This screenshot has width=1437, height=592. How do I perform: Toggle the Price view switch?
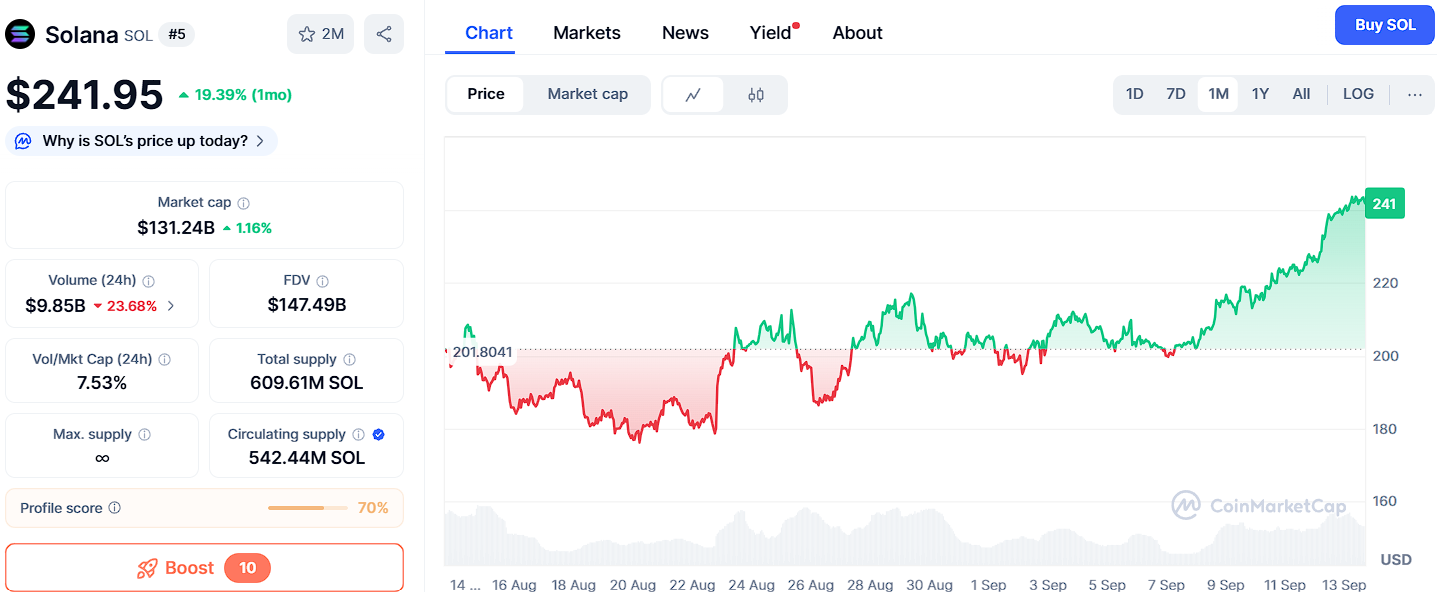click(485, 93)
